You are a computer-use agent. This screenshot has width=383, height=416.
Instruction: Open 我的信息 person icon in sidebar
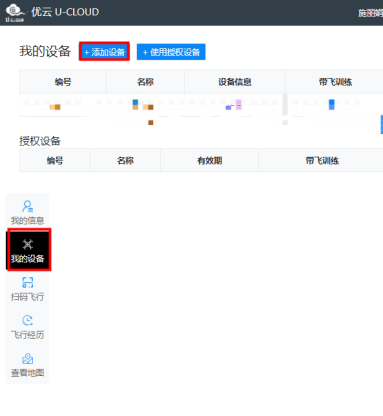27,206
